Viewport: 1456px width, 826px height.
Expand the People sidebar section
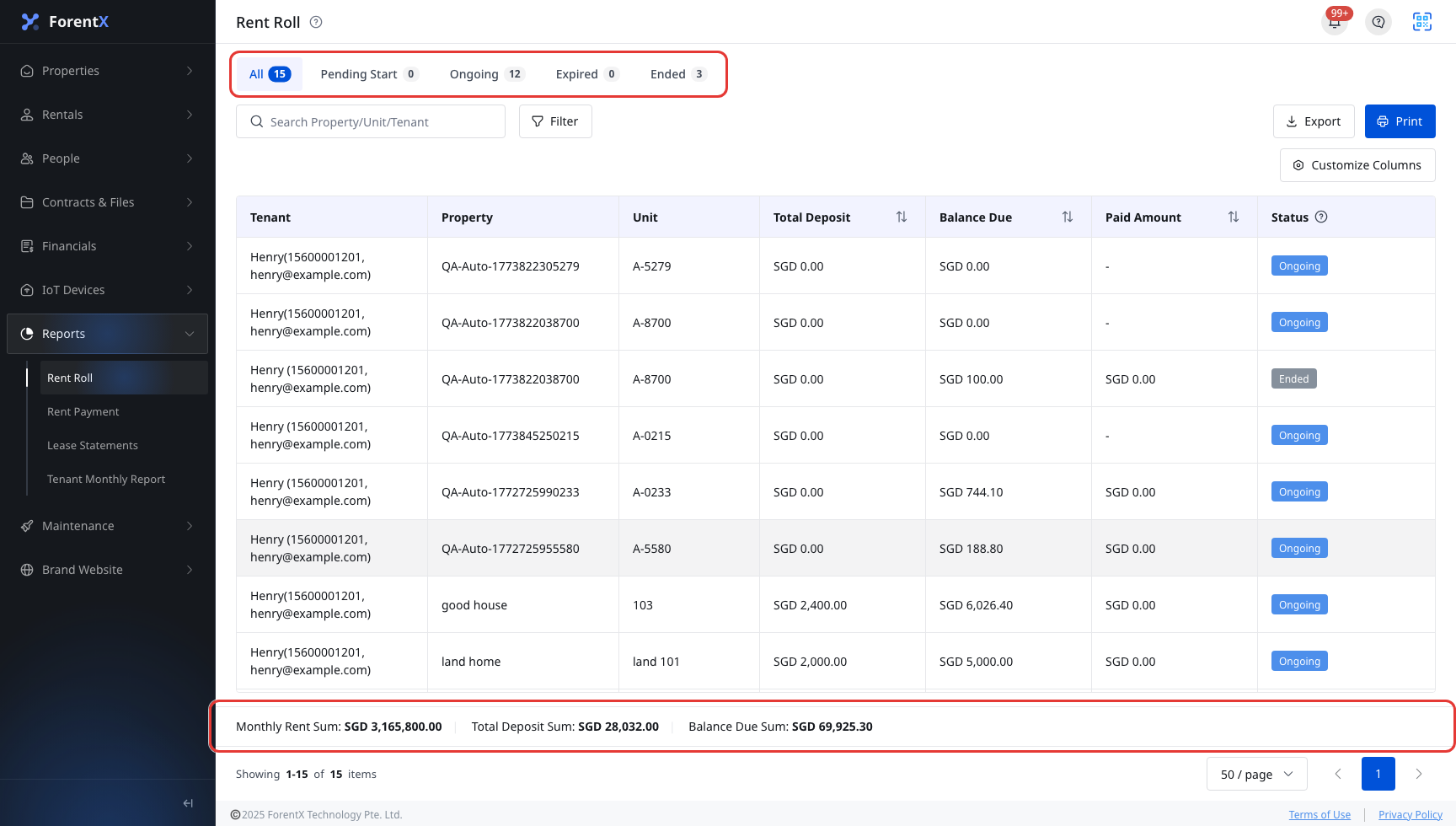coord(107,158)
